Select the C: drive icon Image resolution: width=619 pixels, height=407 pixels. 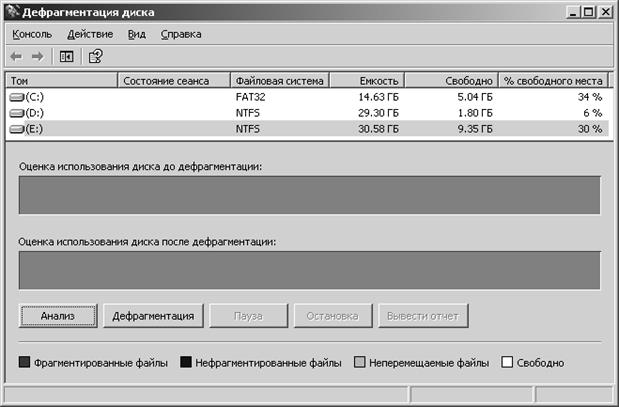[x=16, y=98]
